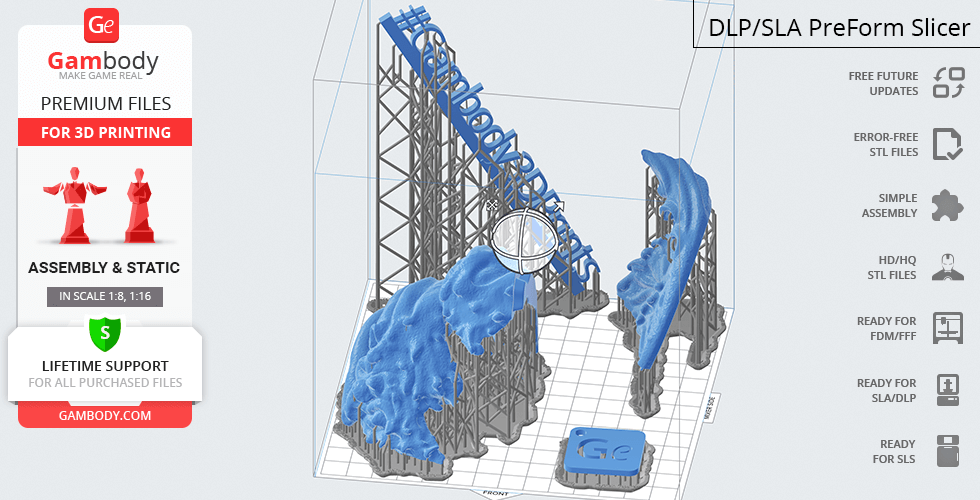Click the orientation sphere gizmo in the viewport
The width and height of the screenshot is (980, 500).
coord(523,241)
